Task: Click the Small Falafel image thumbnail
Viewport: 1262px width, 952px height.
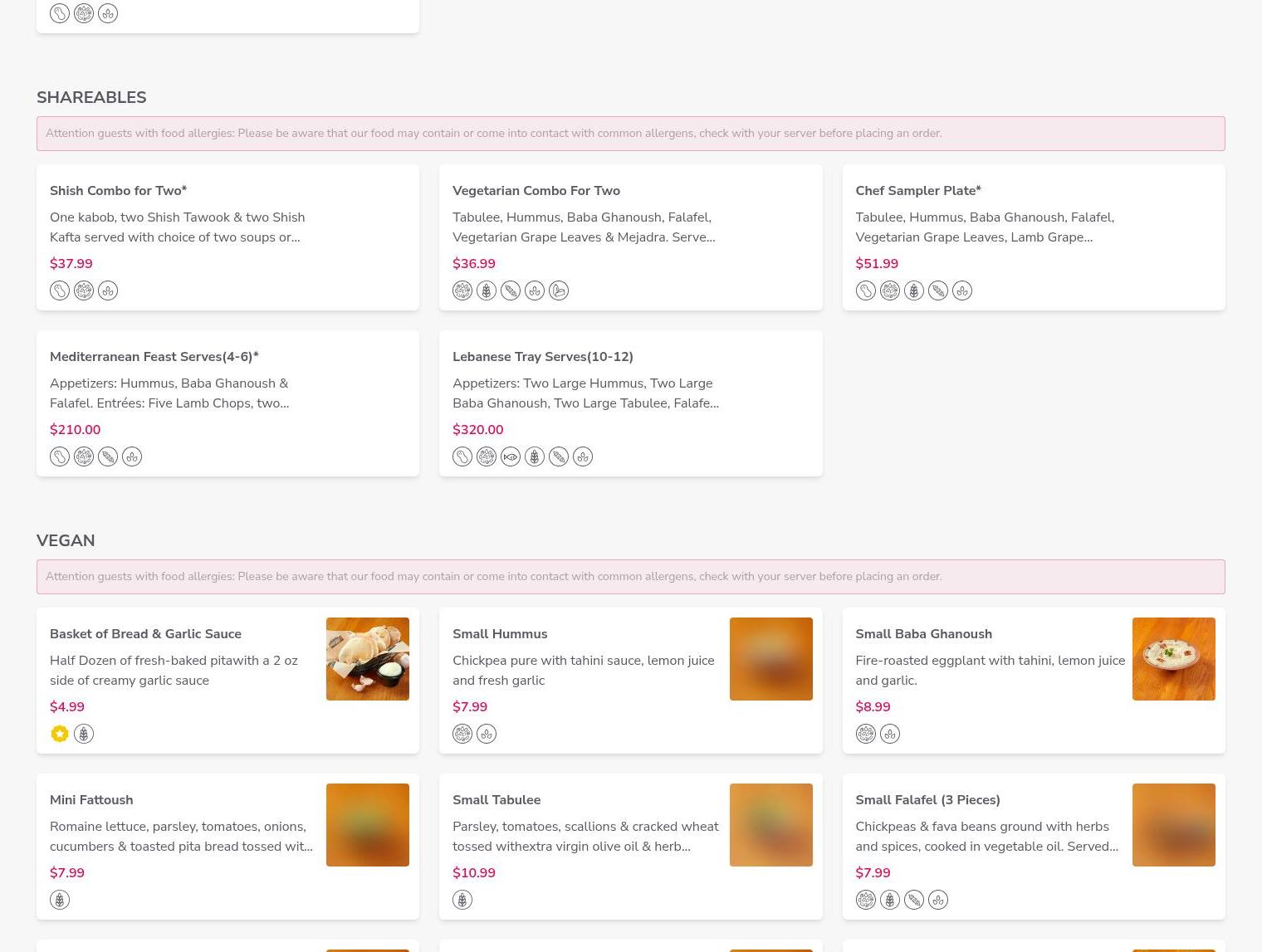Action: point(1173,825)
